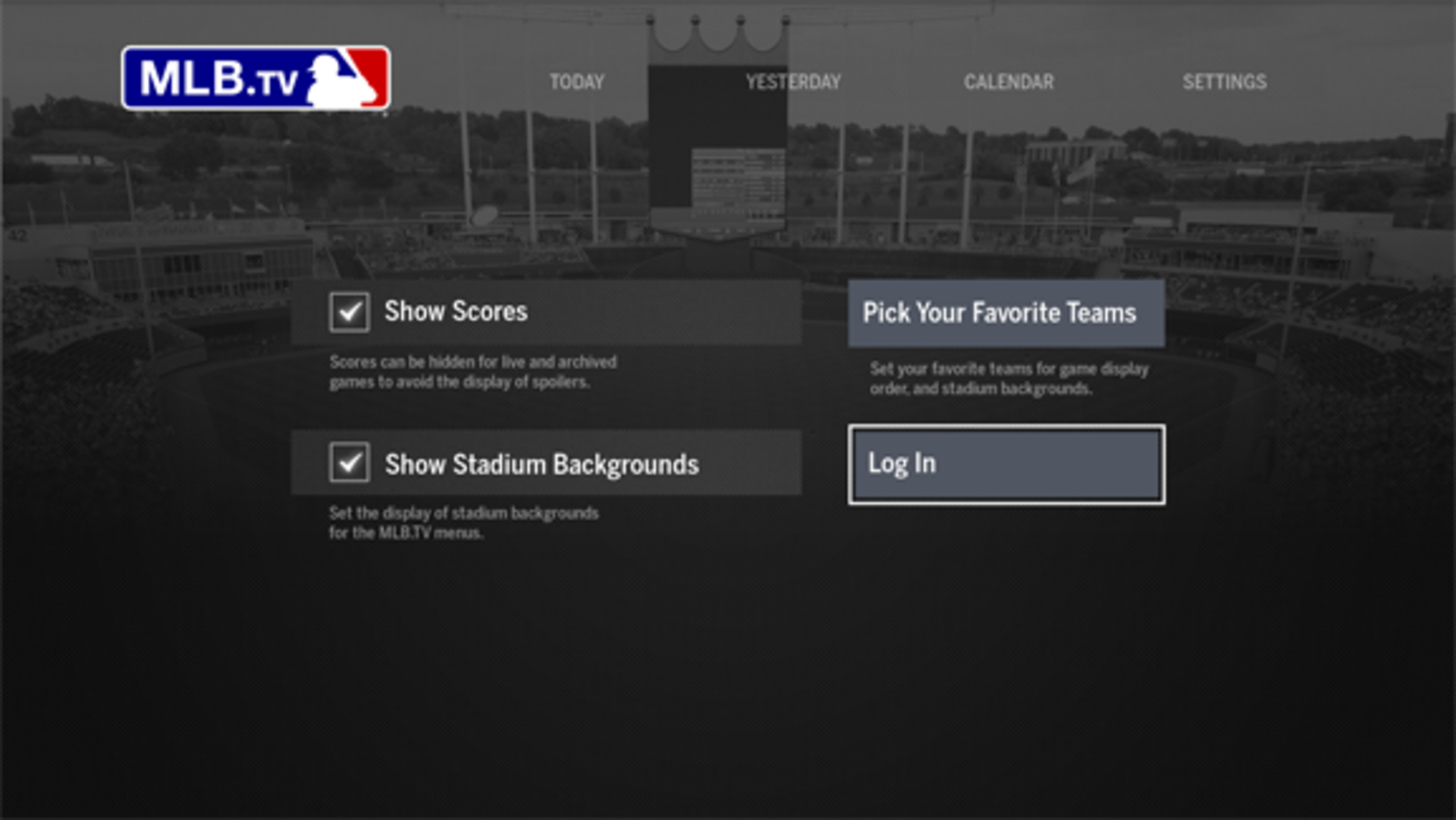
Task: Click the MLB.tv logo
Action: [x=257, y=80]
